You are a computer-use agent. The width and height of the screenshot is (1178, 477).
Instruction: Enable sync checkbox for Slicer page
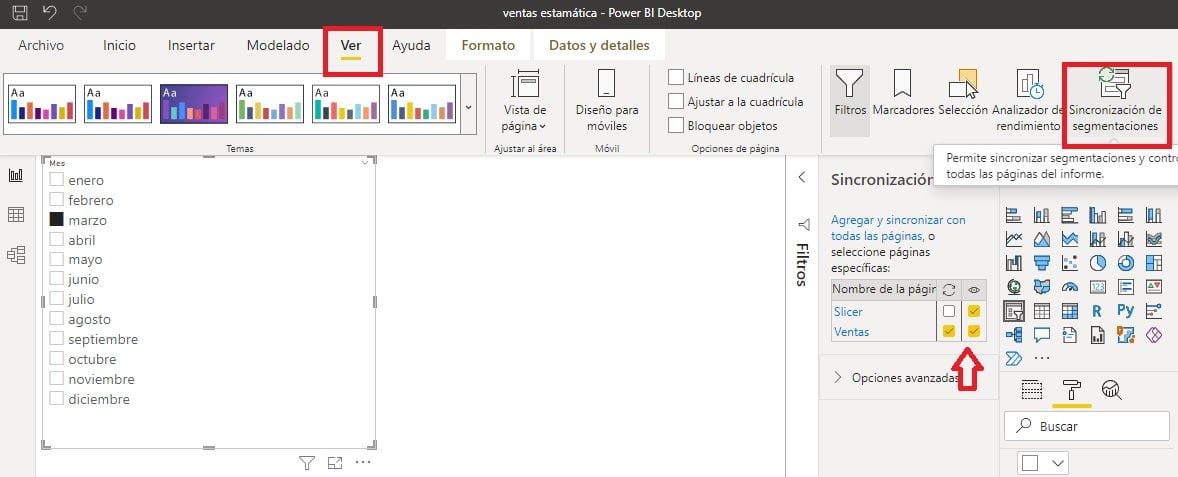[x=948, y=311]
